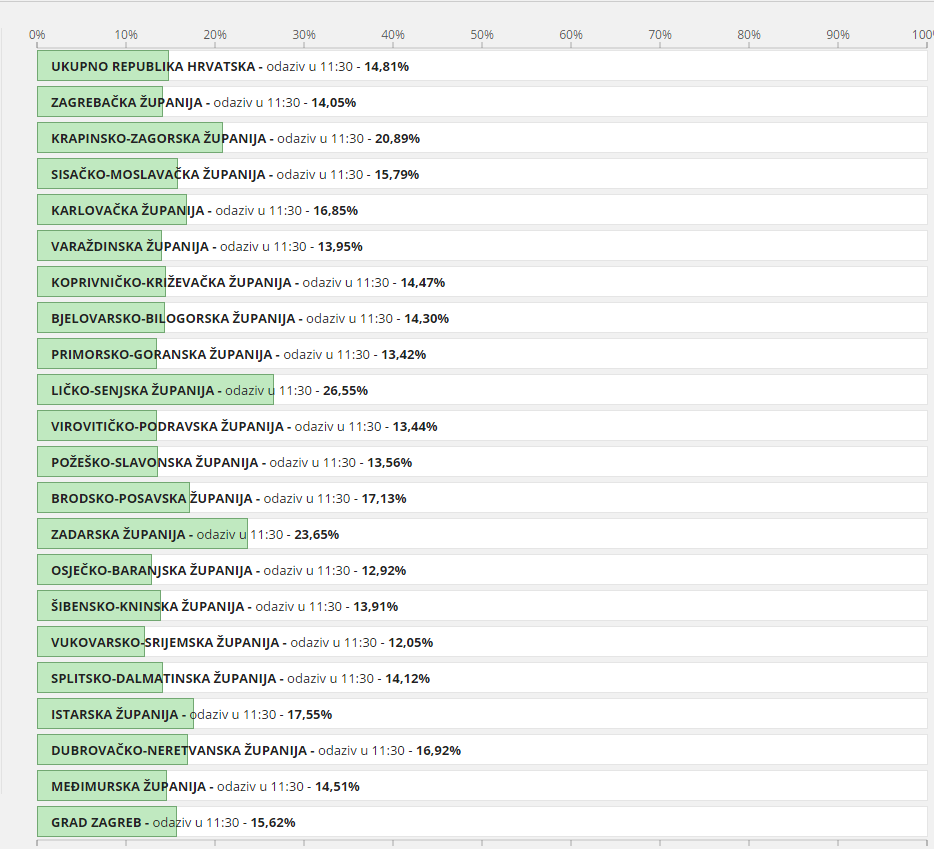Click the GRAD ZAGREB turnout bar

107,822
